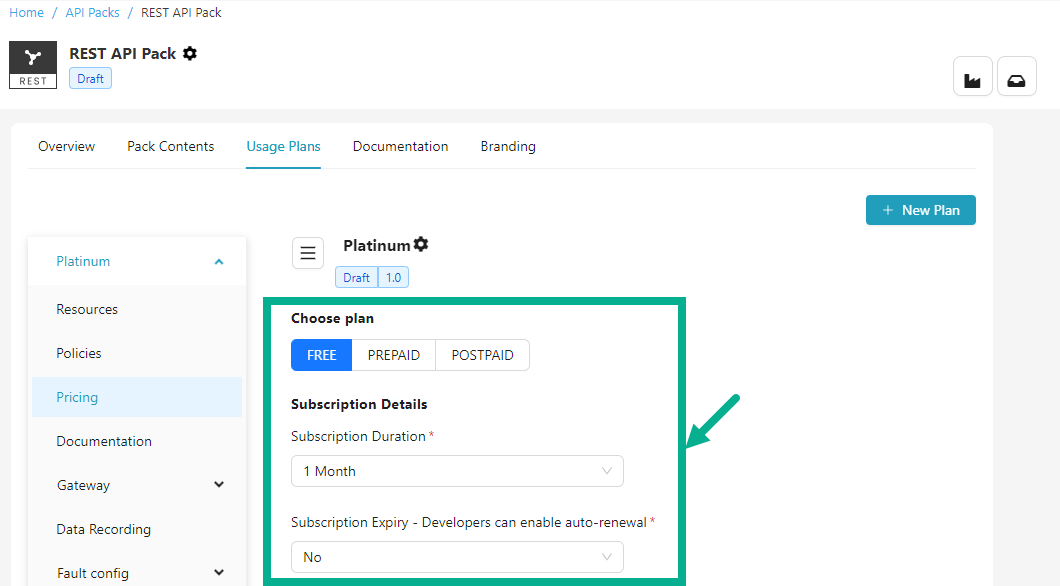This screenshot has width=1060, height=586.
Task: Open the auto-renewal Subscription Expiry dropdown
Action: pos(457,557)
